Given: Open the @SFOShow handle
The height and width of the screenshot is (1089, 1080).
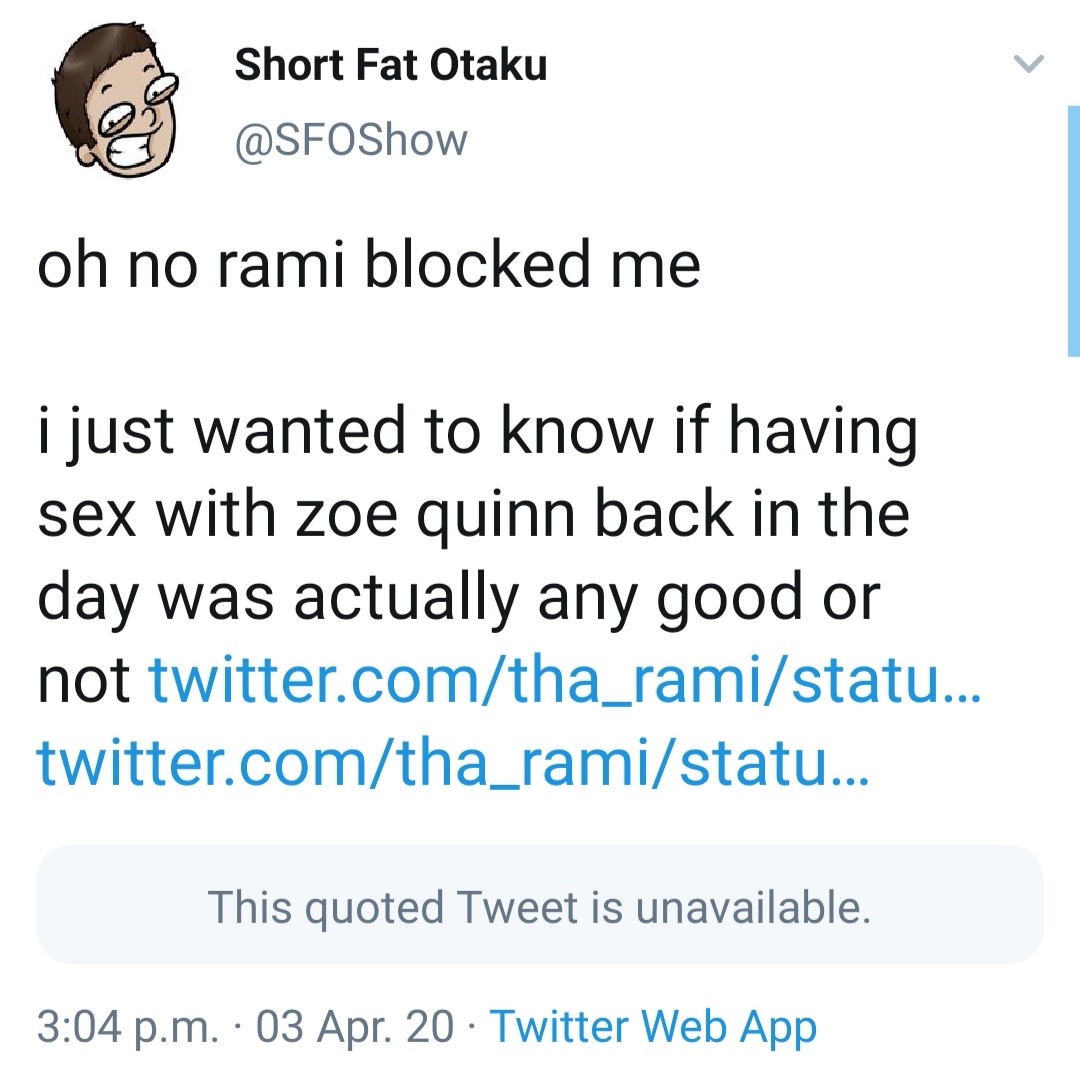Looking at the screenshot, I should (350, 140).
